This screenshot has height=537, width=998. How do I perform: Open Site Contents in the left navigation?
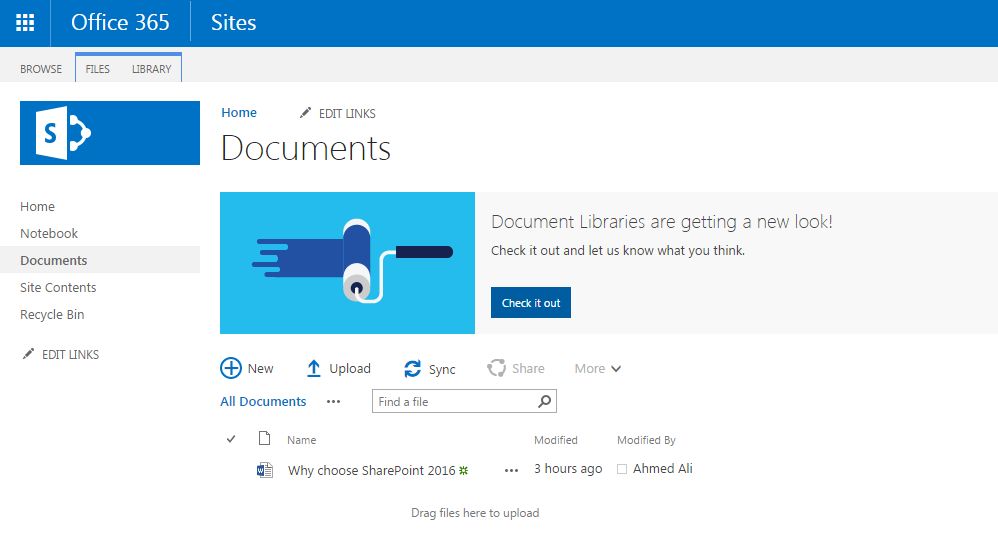click(x=58, y=287)
